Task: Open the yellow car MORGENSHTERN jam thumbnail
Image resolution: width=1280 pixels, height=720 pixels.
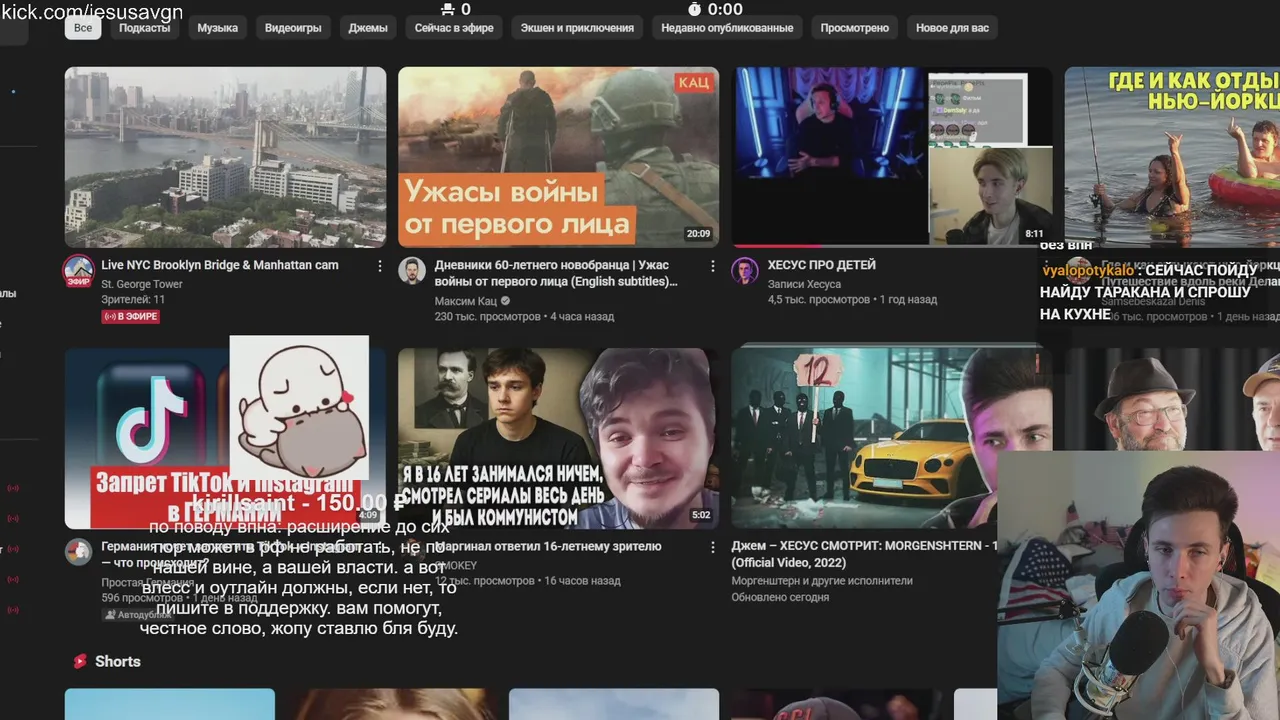Action: [x=864, y=438]
